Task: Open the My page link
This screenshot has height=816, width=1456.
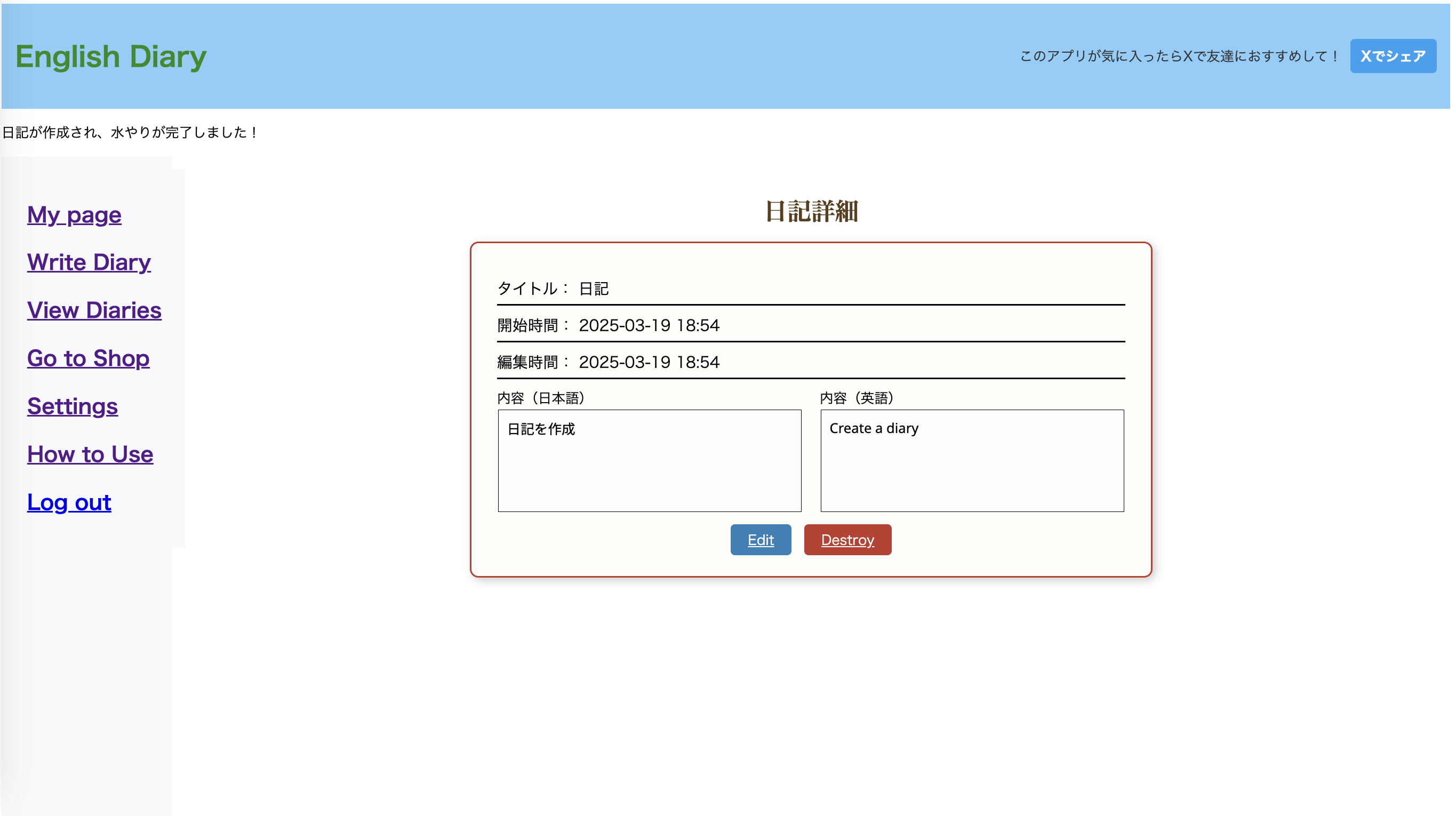Action: click(x=74, y=215)
